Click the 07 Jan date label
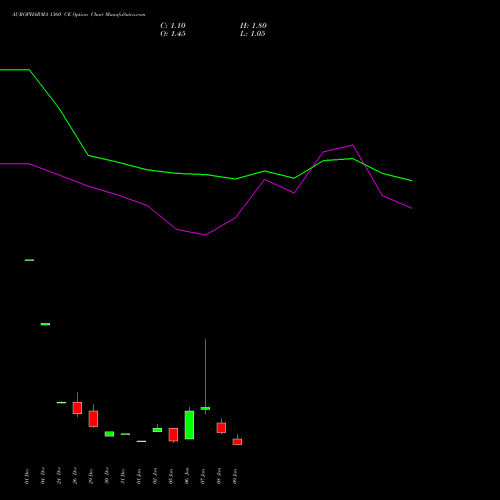500x500 pixels. 203,476
